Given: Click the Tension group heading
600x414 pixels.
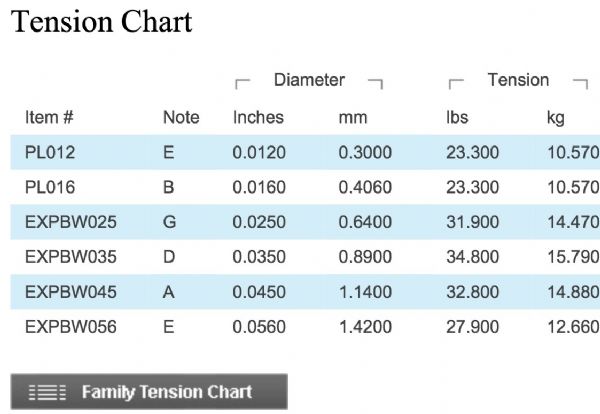Looking at the screenshot, I should pos(518,80).
